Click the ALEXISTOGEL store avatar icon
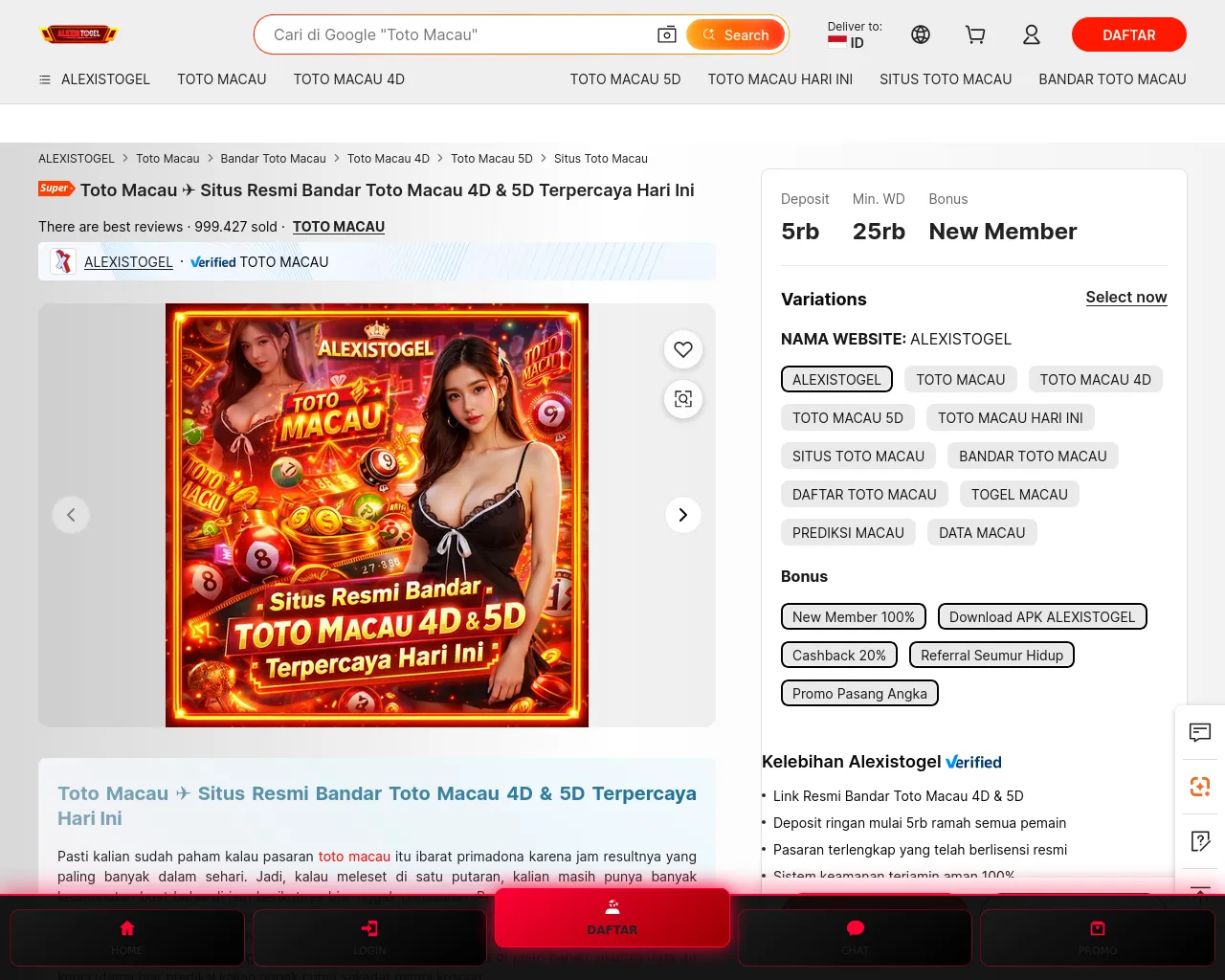 pyautogui.click(x=63, y=261)
